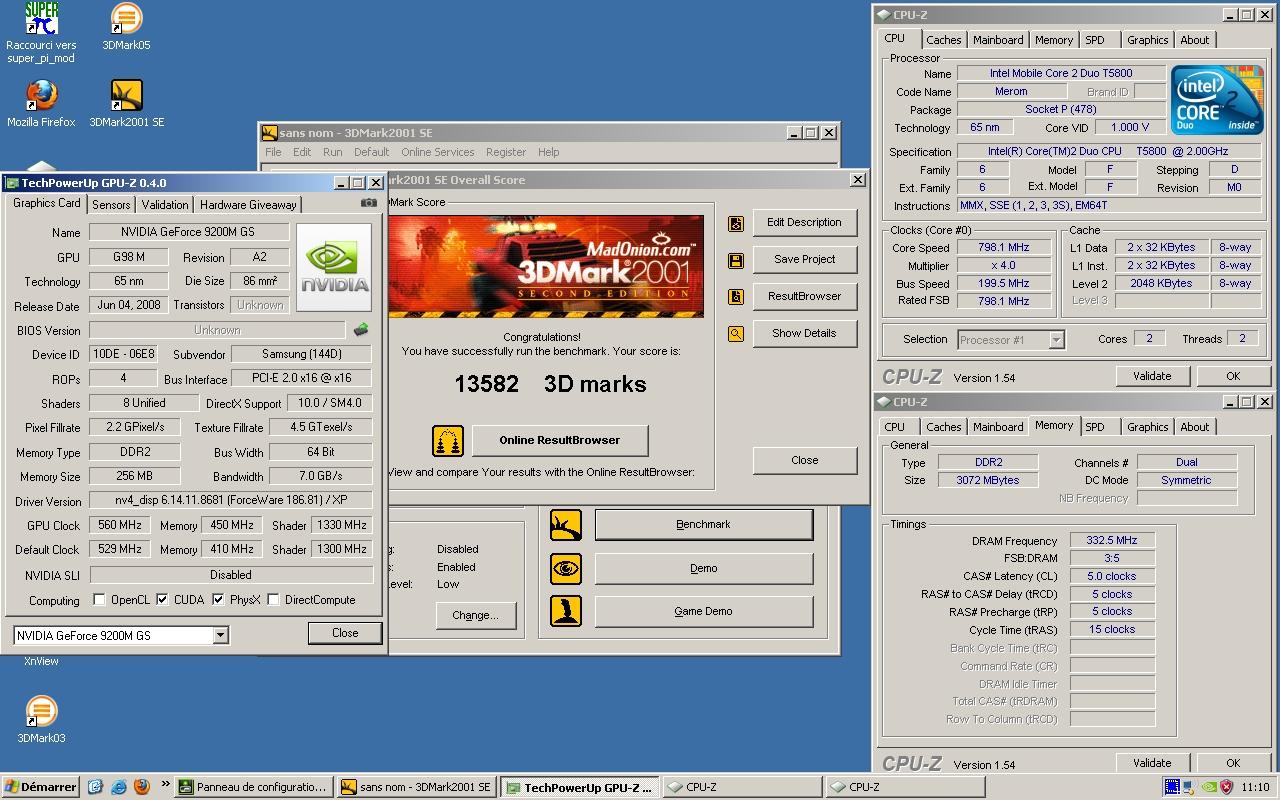Click the Edit Description icon
The width and height of the screenshot is (1280, 800).
click(736, 223)
